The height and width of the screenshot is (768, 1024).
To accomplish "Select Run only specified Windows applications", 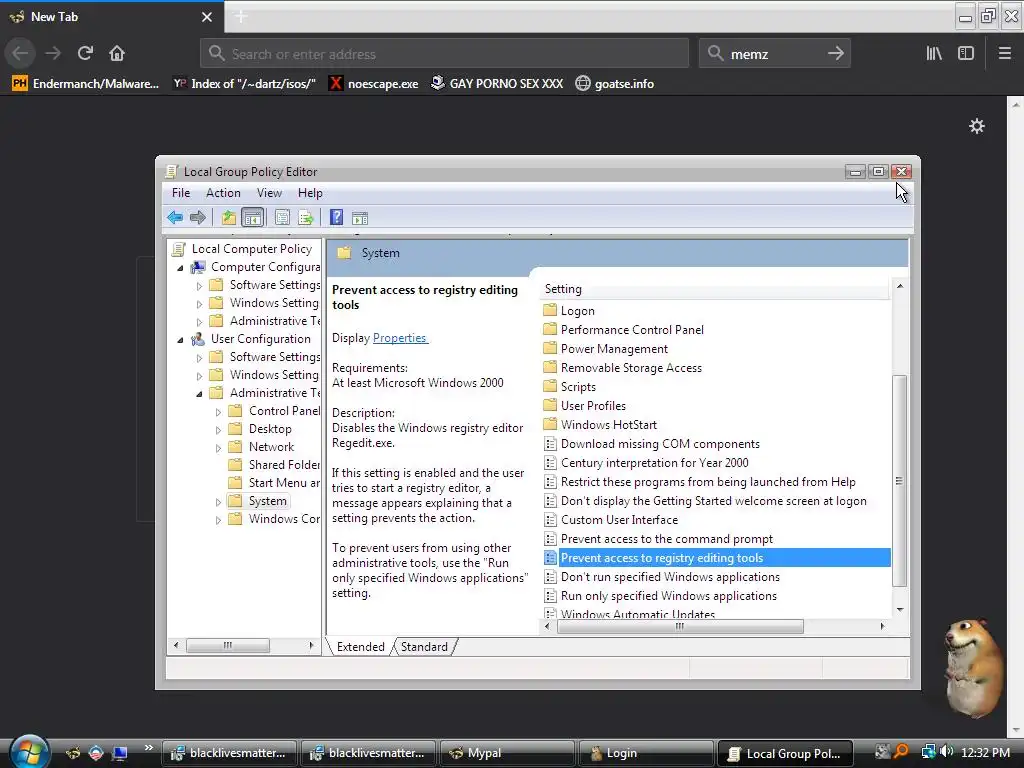I will pyautogui.click(x=669, y=596).
